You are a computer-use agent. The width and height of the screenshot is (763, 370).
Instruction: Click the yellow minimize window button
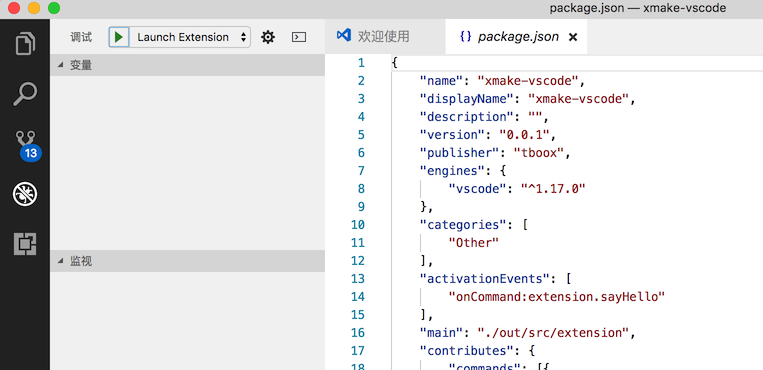pyautogui.click(x=34, y=8)
